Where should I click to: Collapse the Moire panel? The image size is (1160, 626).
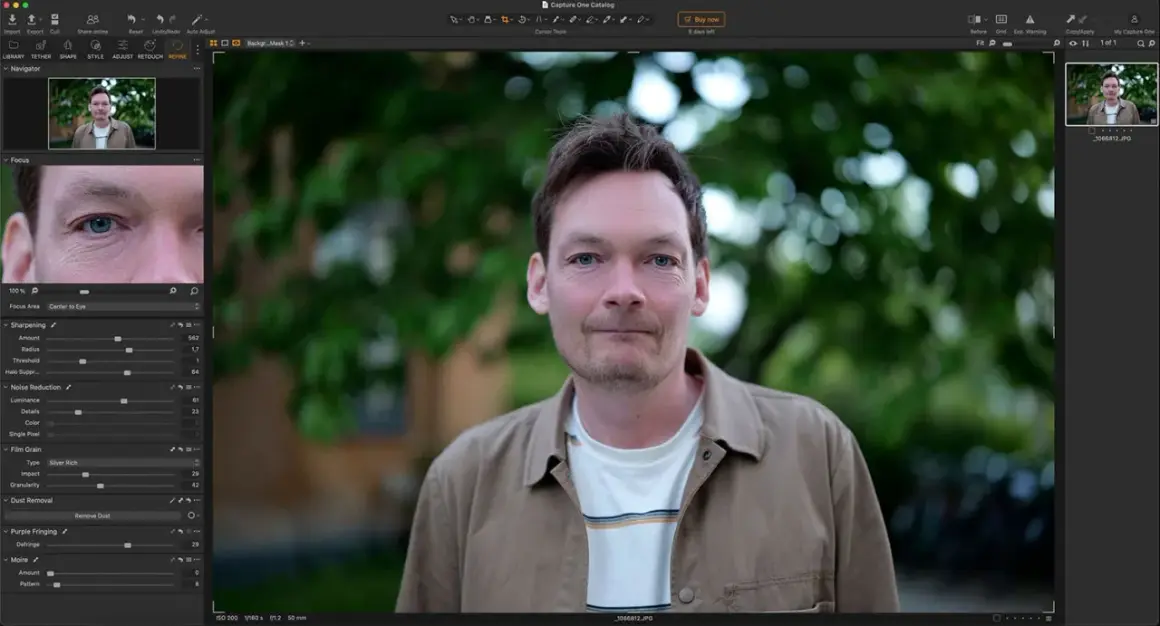click(x=6, y=559)
